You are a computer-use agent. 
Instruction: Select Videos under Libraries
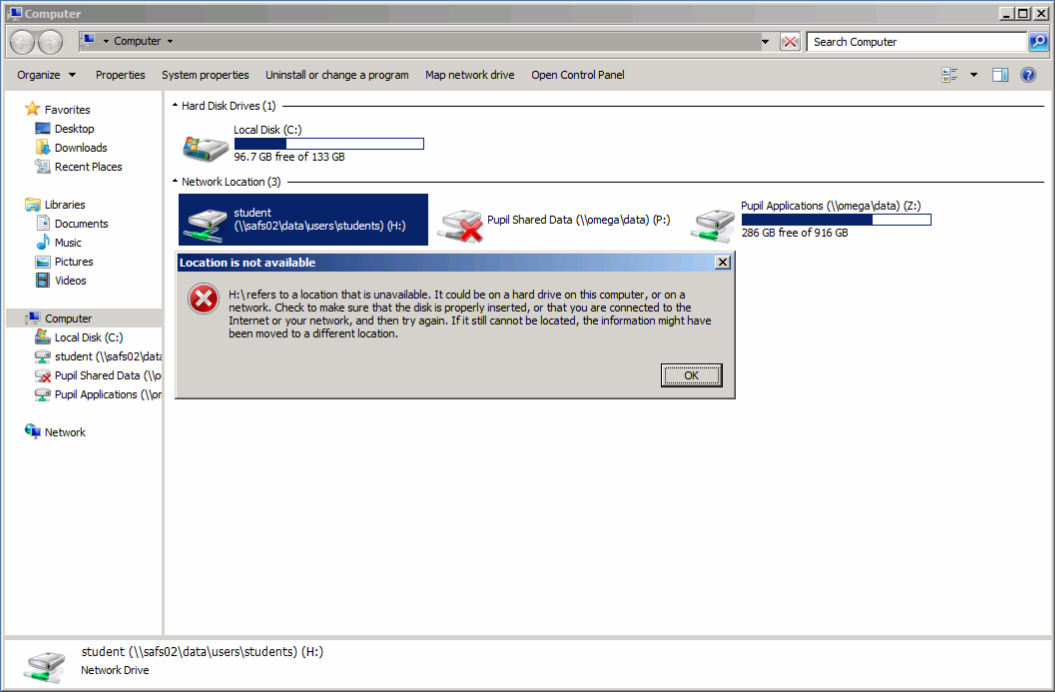71,280
